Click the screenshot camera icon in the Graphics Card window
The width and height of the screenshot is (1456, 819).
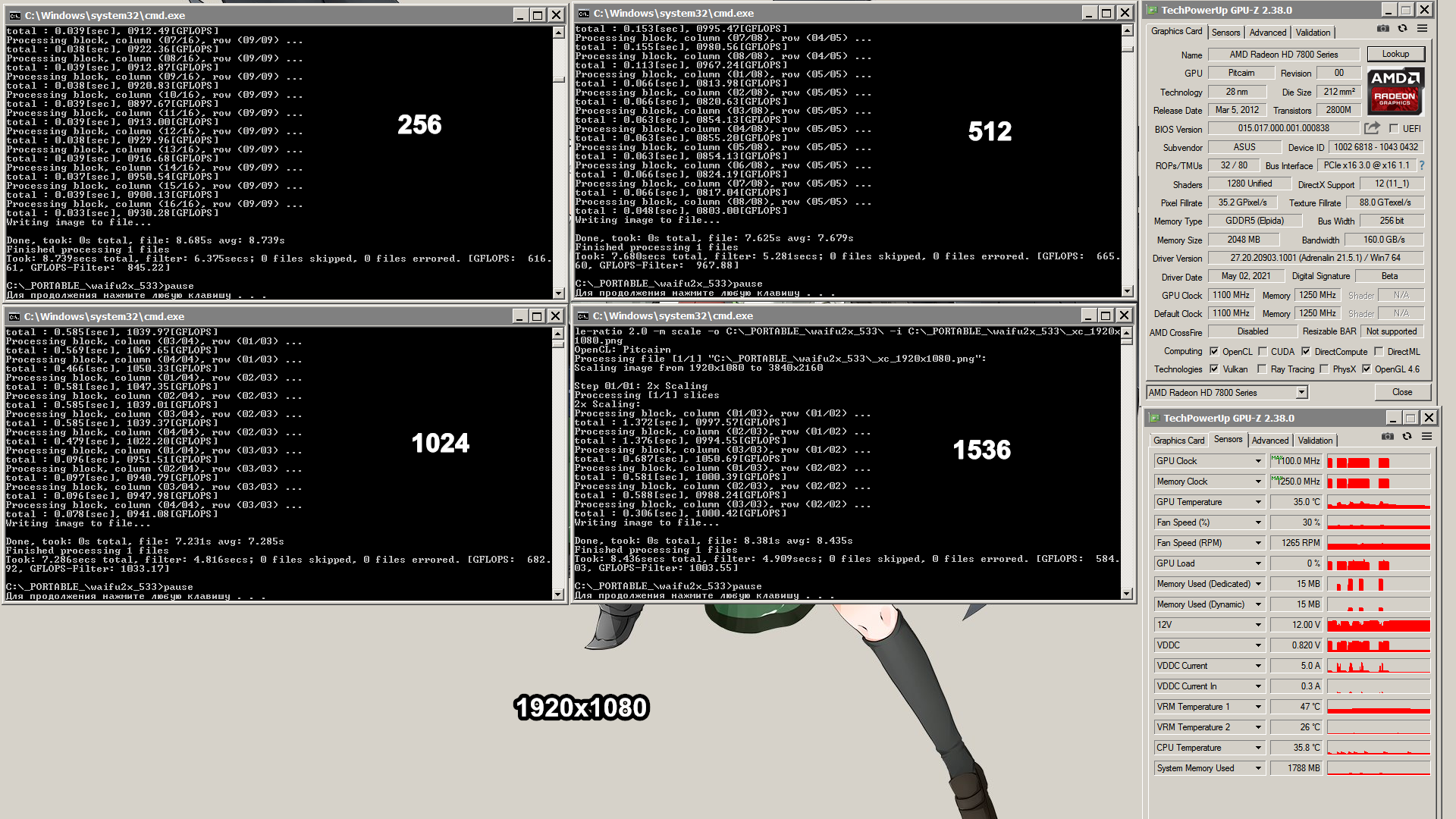click(x=1383, y=29)
